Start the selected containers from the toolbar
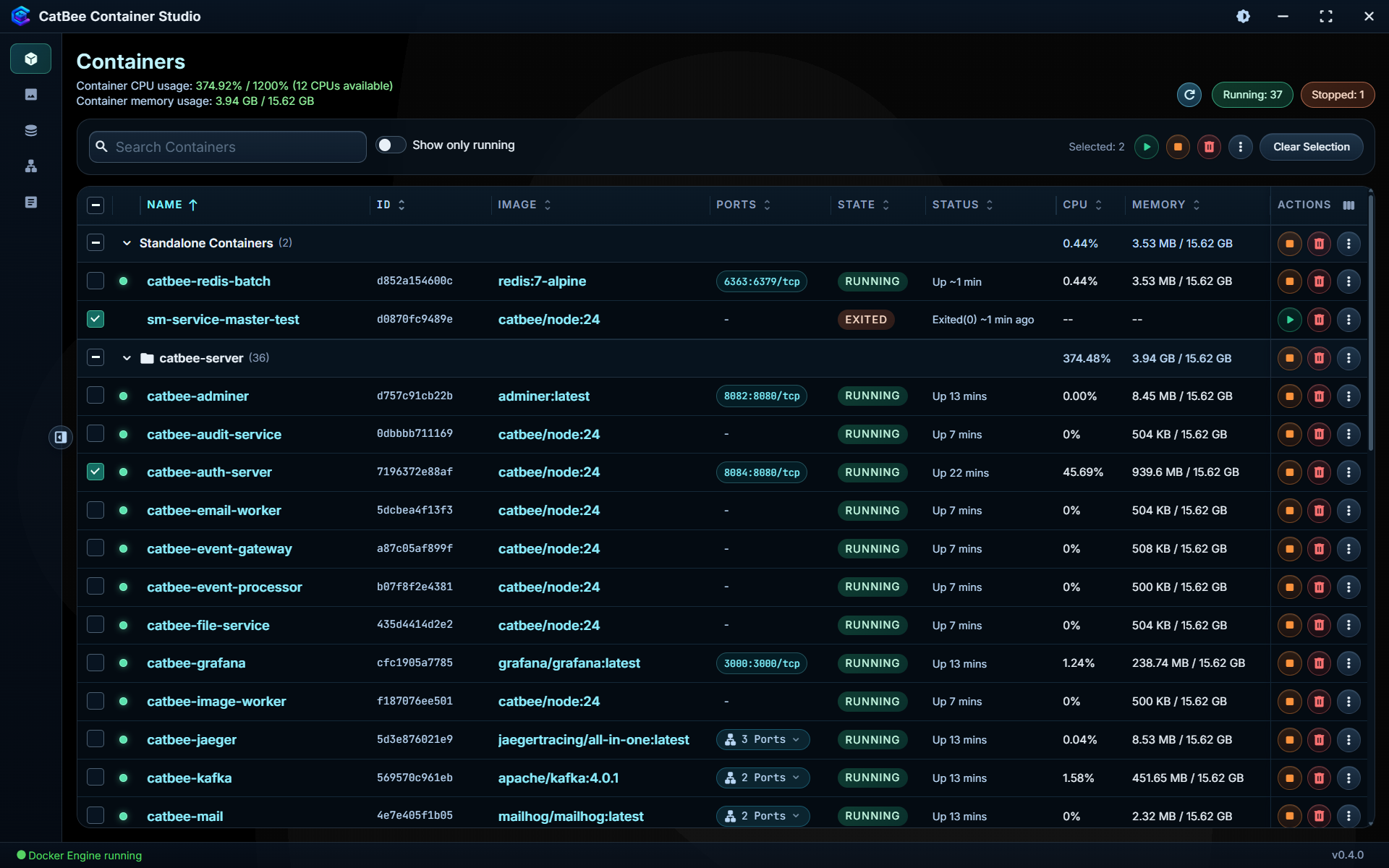1389x868 pixels. click(1147, 147)
